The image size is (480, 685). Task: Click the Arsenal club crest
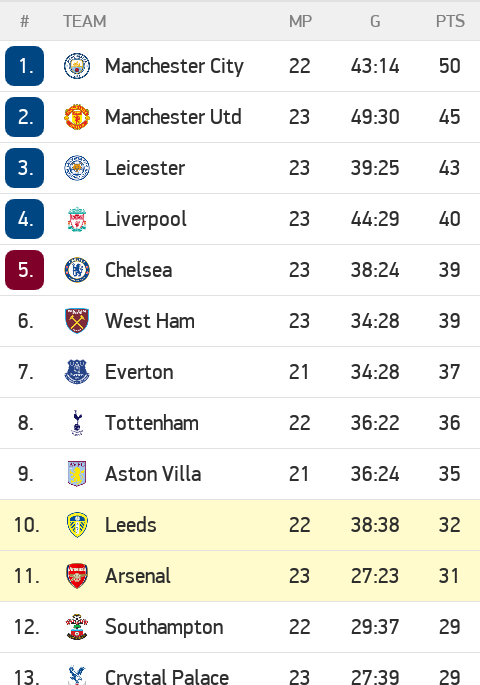point(77,576)
